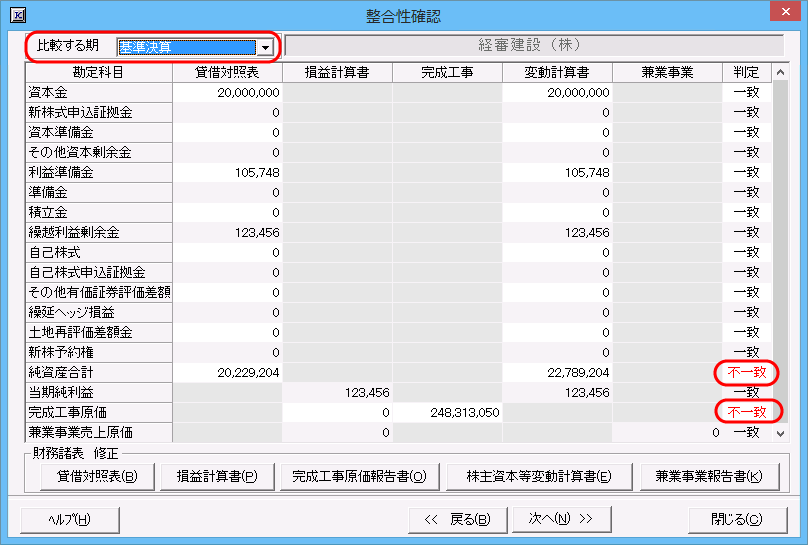Proceed with 次へ(N) button
808x545 pixels.
(562, 519)
